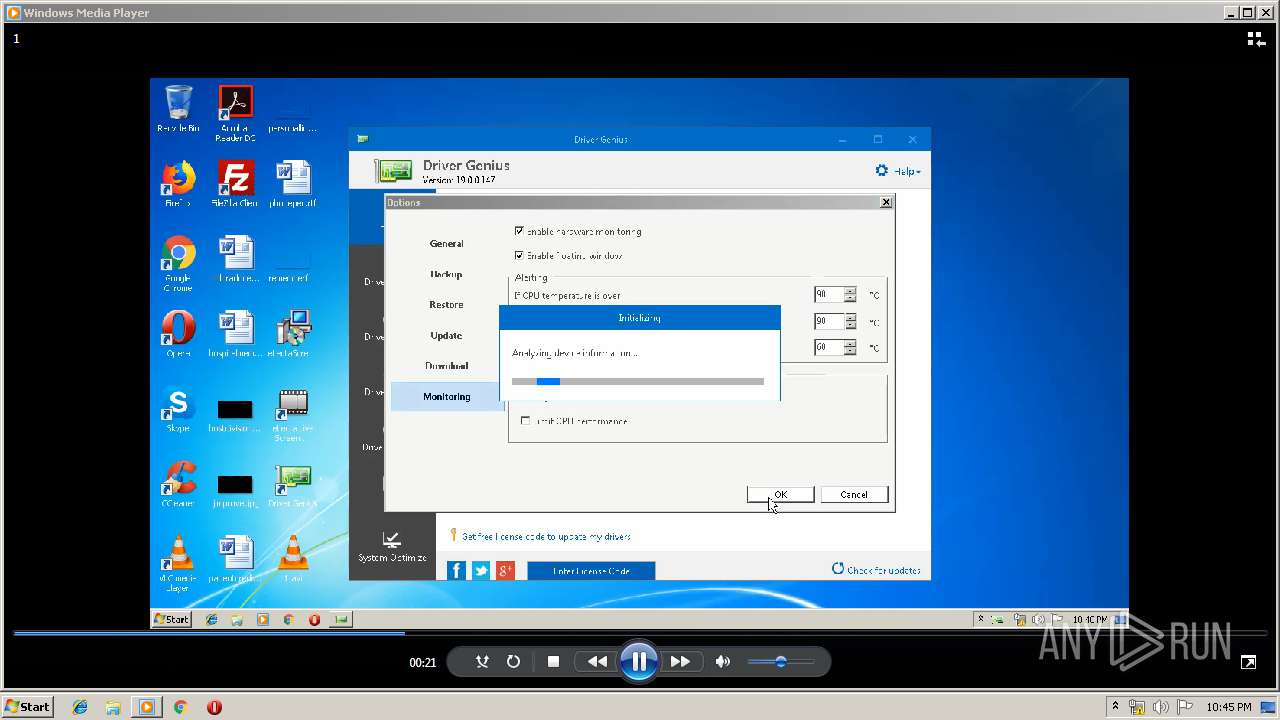The height and width of the screenshot is (720, 1280).
Task: Select the Monitoring options tab
Action: 446,397
